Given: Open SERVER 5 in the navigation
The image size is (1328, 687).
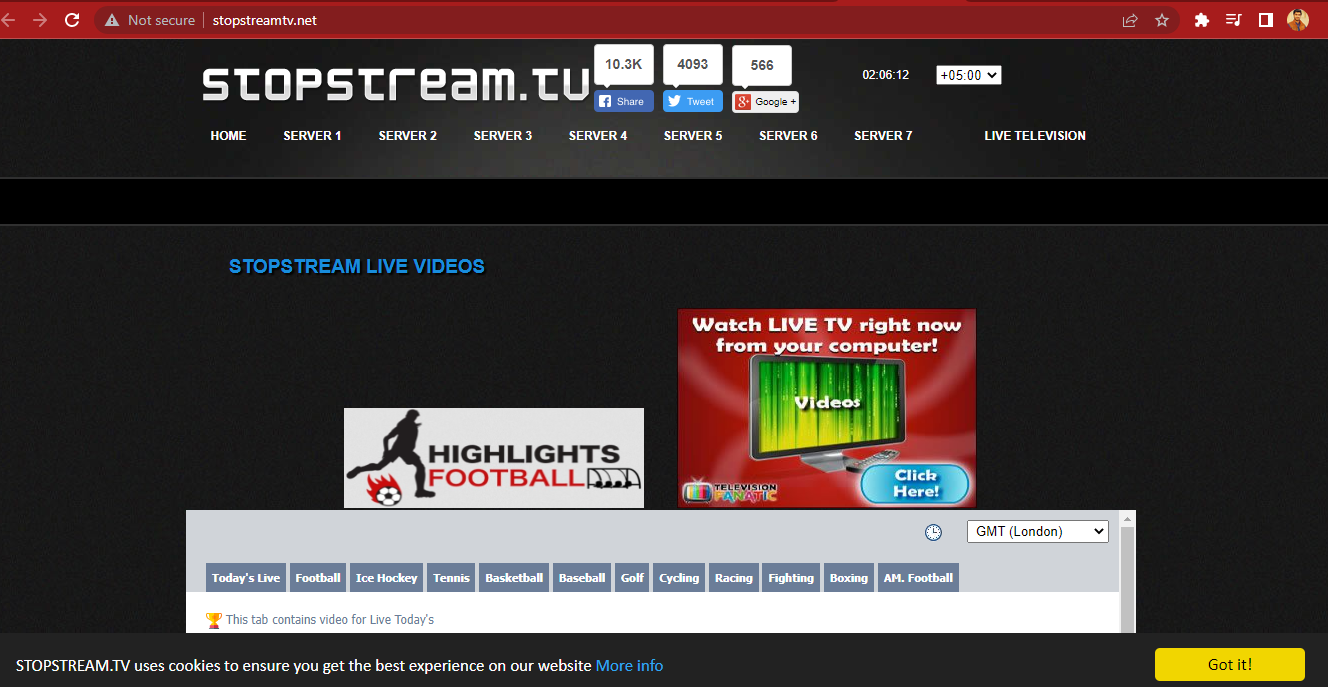Looking at the screenshot, I should [x=693, y=136].
